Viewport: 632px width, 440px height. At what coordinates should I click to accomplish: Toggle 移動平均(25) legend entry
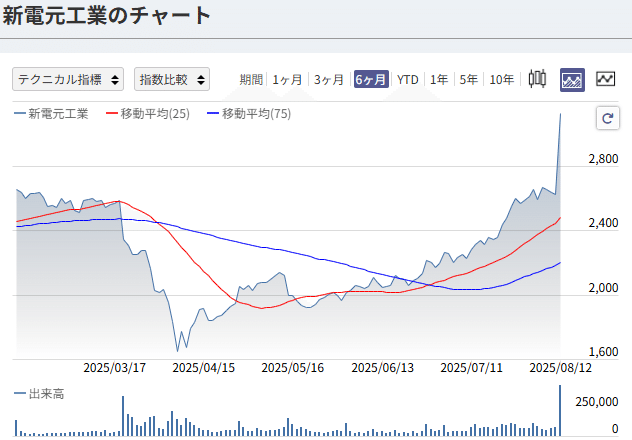point(148,114)
